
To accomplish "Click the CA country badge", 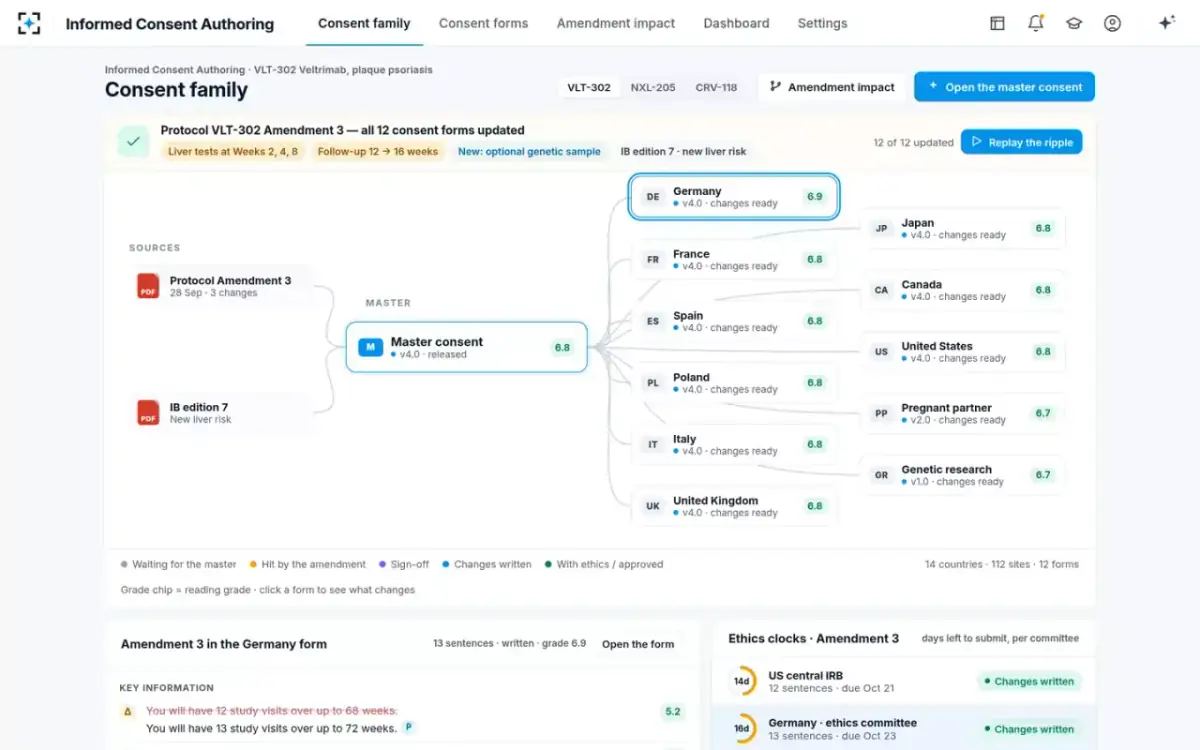I will click(x=881, y=290).
